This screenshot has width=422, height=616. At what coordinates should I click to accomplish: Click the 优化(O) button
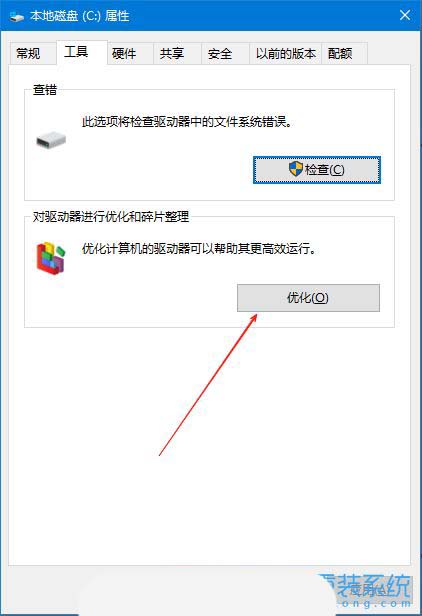pos(308,298)
